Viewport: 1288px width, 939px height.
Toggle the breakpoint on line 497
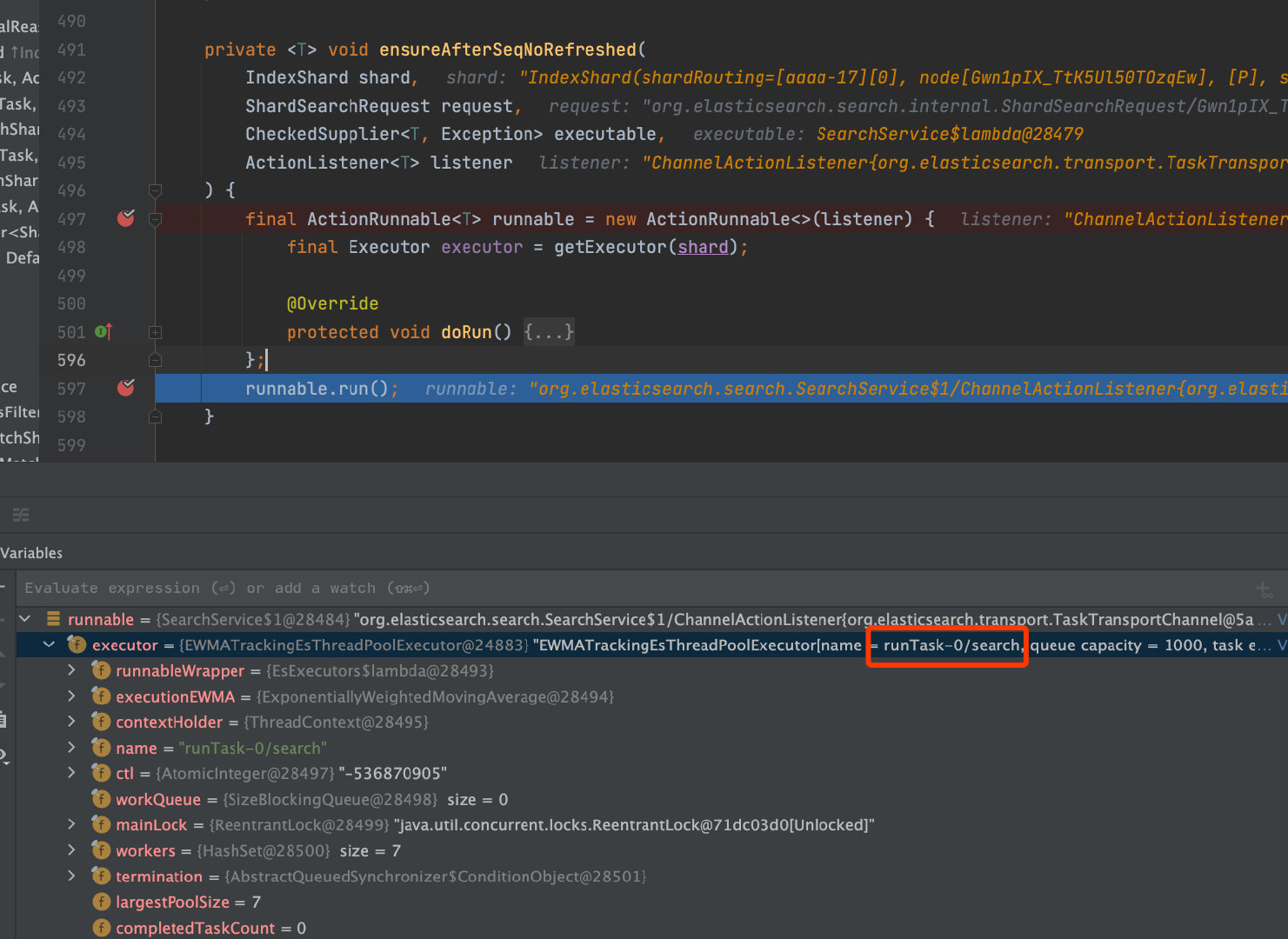coord(126,218)
